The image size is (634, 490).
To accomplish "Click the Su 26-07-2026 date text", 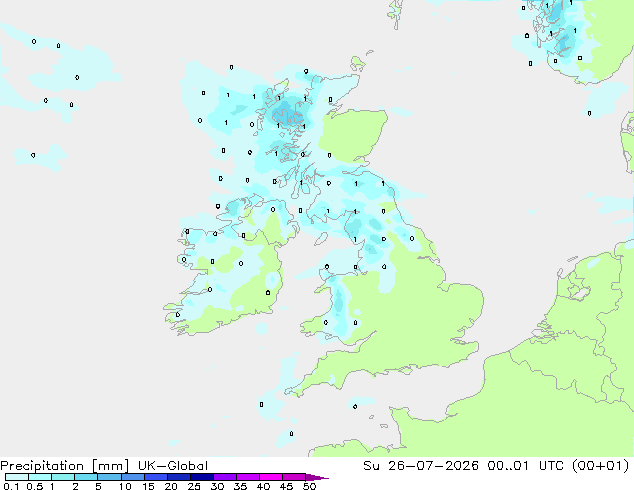I will 421,466.
